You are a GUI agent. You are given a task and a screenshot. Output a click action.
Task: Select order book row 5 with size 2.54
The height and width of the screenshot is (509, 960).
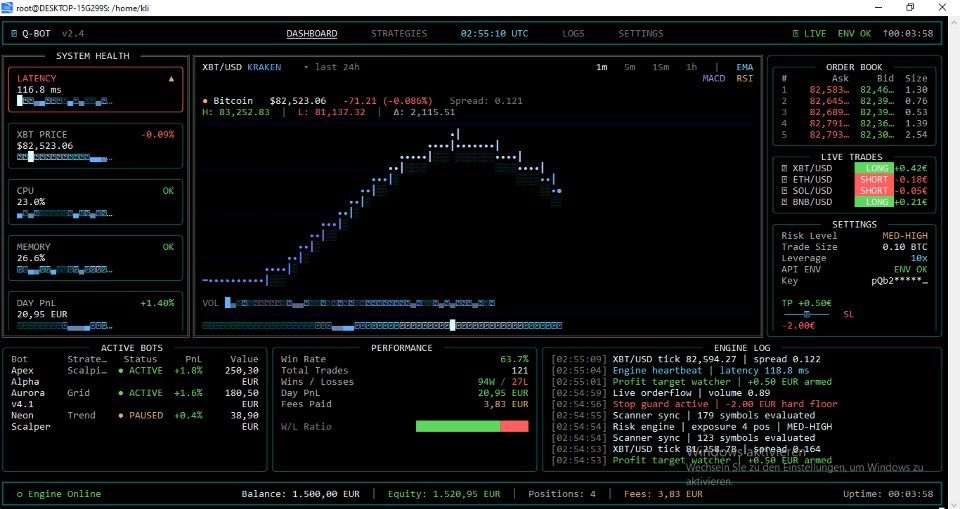point(854,135)
